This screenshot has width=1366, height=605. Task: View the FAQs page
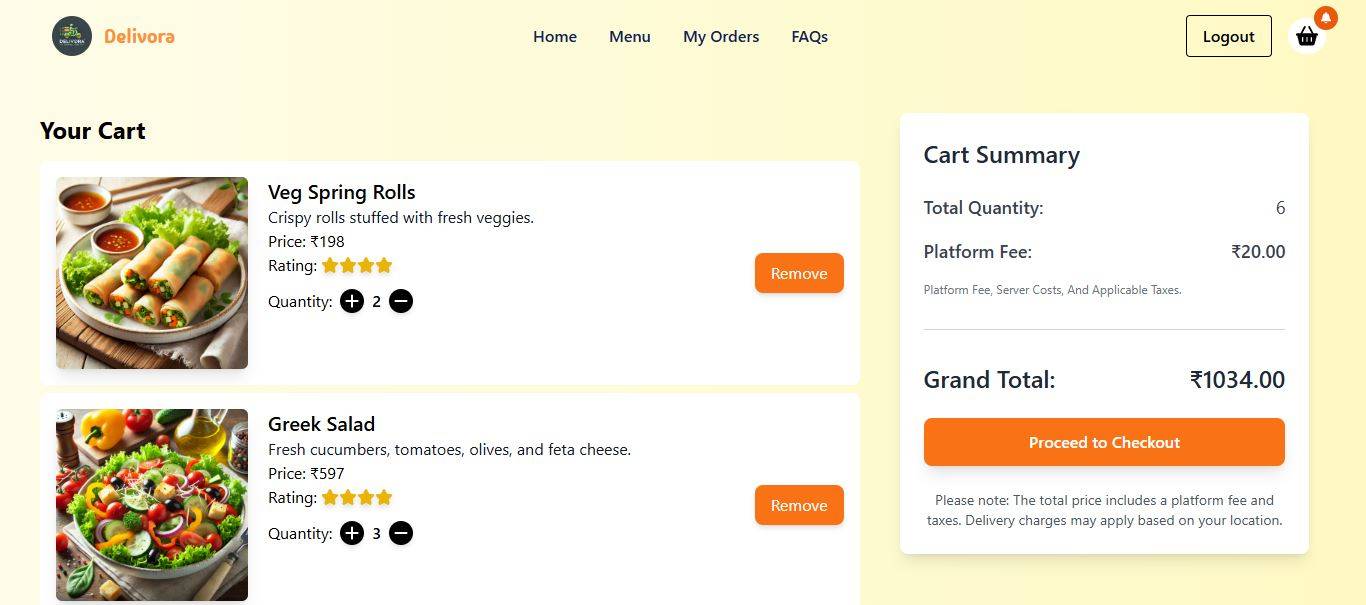pos(809,36)
